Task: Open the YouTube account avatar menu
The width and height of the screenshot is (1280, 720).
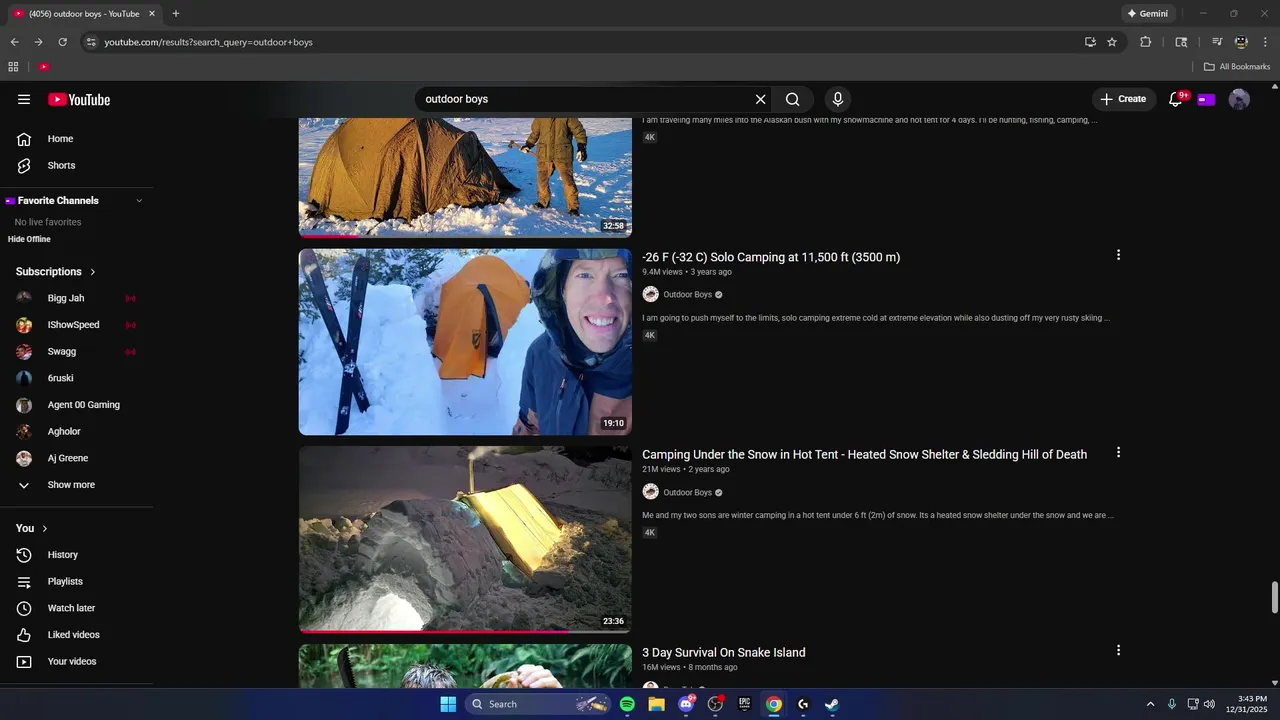Action: point(1239,99)
